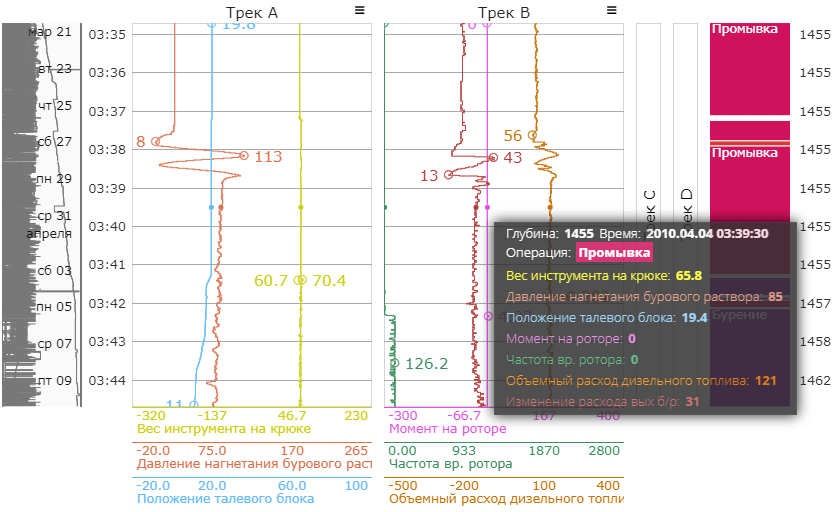Click the 03:41 time label
Image resolution: width=834 pixels, height=512 pixels.
pyautogui.click(x=107, y=265)
